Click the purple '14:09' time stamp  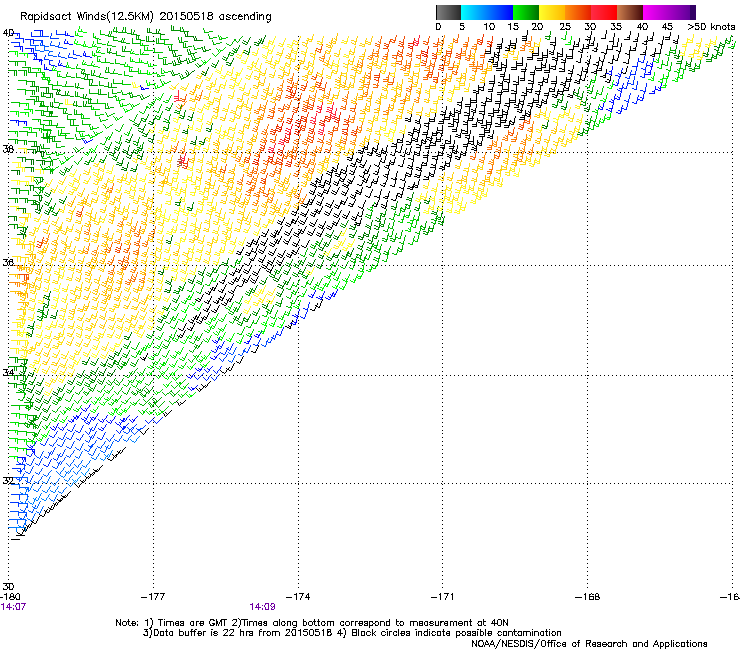262,607
